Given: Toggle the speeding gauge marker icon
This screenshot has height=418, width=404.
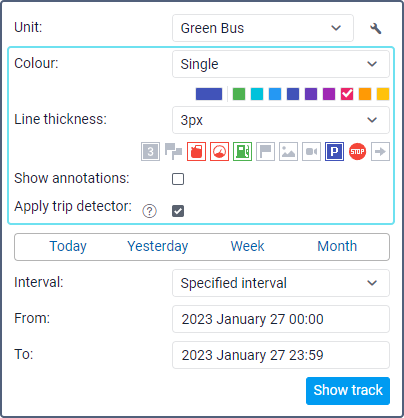Looking at the screenshot, I should pyautogui.click(x=219, y=152).
